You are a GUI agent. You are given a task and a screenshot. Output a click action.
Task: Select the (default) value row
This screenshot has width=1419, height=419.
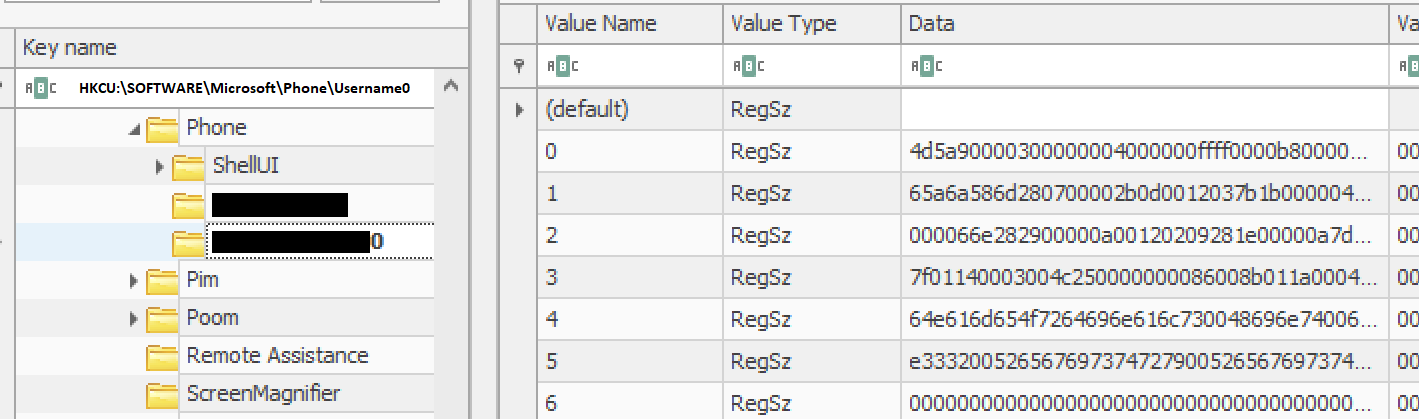pos(960,109)
